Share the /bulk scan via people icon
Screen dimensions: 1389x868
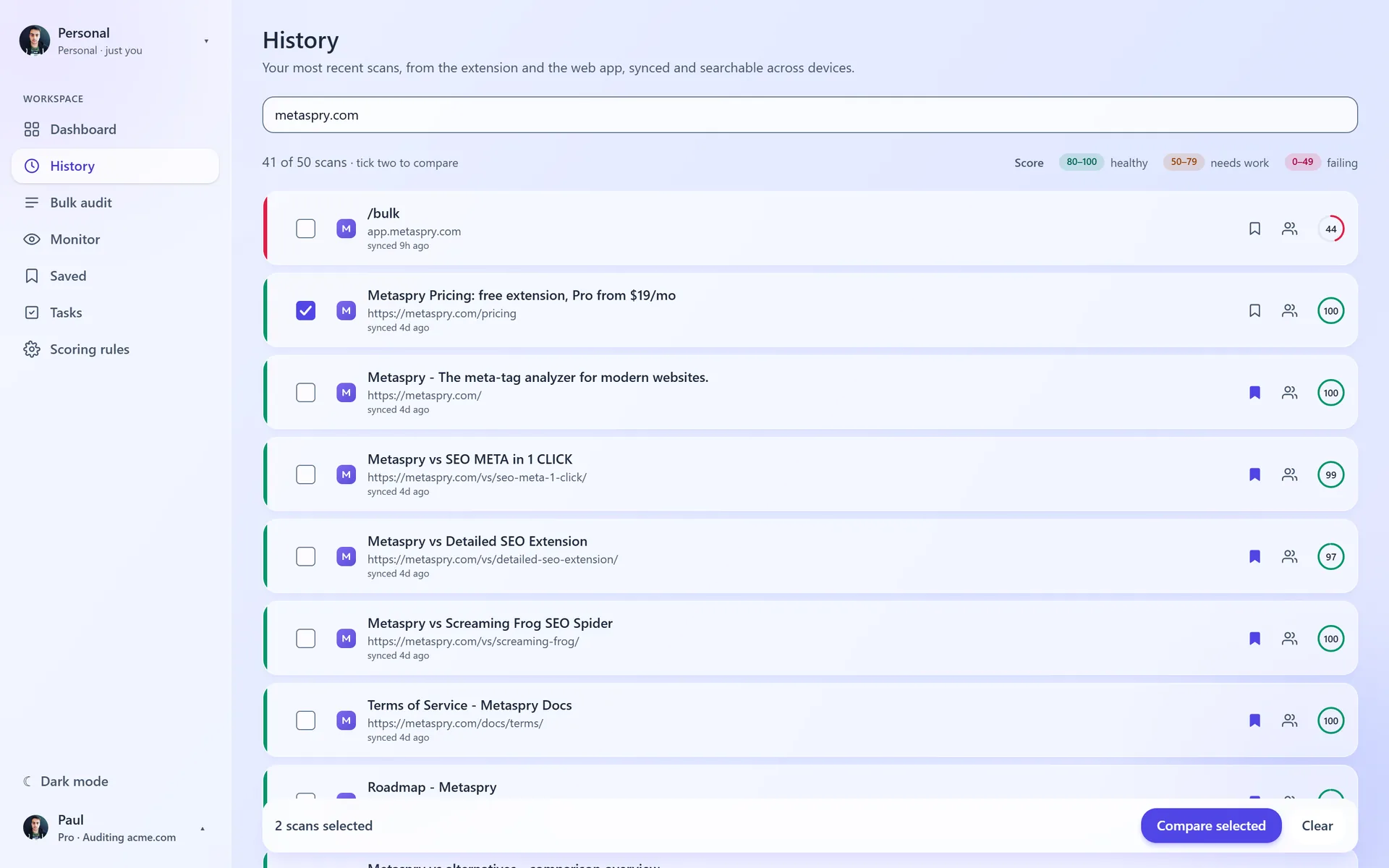tap(1289, 229)
